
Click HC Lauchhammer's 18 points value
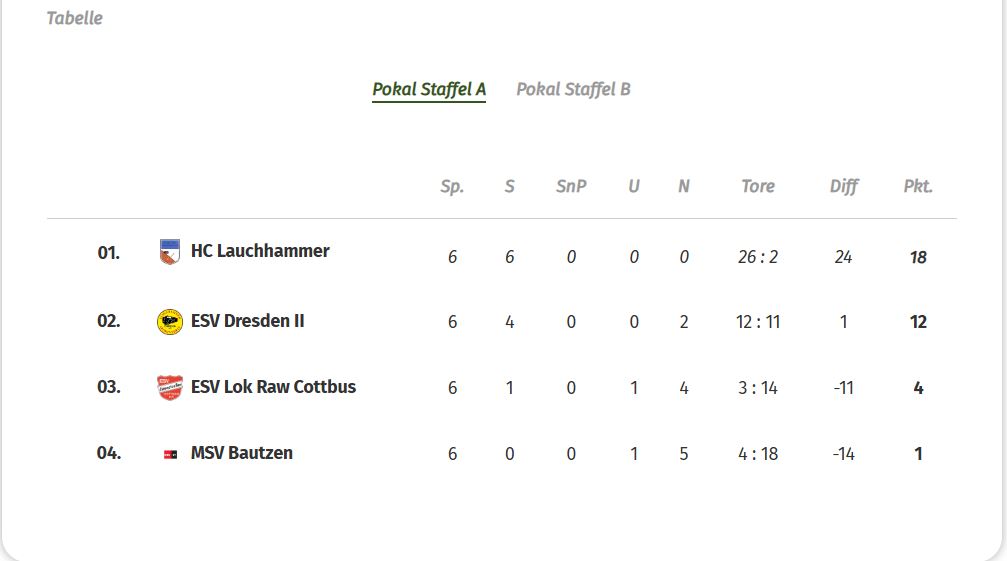pos(918,257)
